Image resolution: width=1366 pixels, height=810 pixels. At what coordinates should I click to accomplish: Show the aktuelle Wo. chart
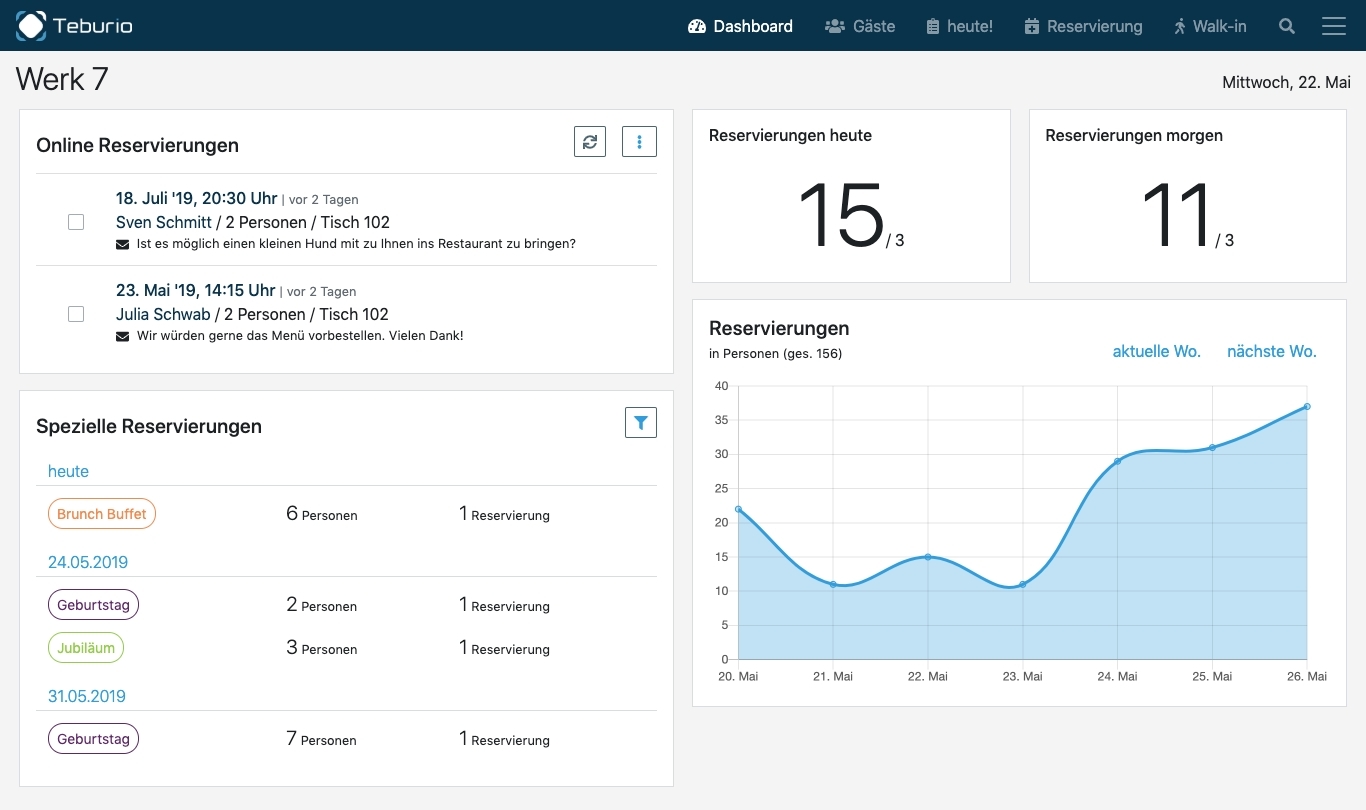(x=1156, y=352)
